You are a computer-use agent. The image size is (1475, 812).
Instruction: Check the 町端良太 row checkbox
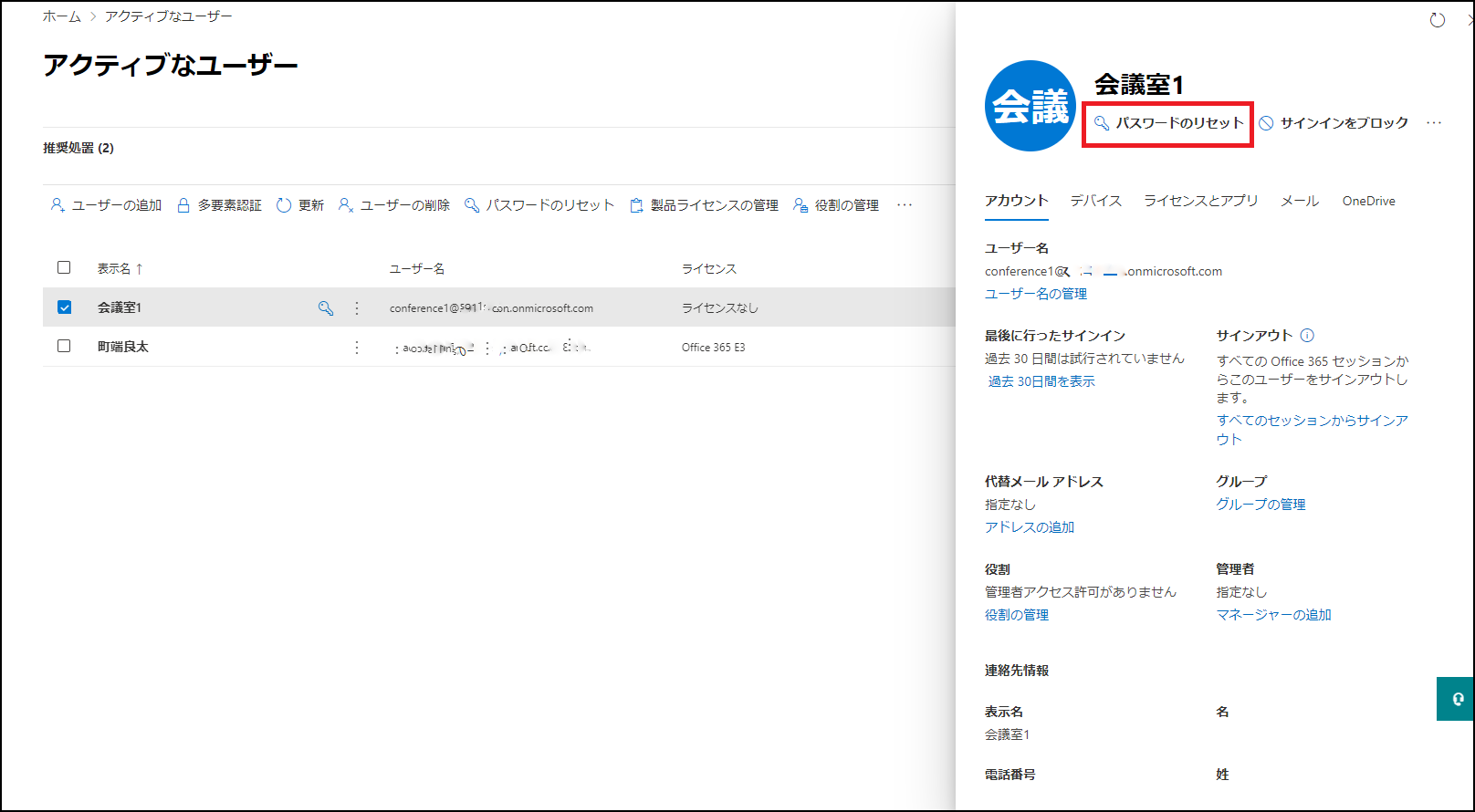64,347
